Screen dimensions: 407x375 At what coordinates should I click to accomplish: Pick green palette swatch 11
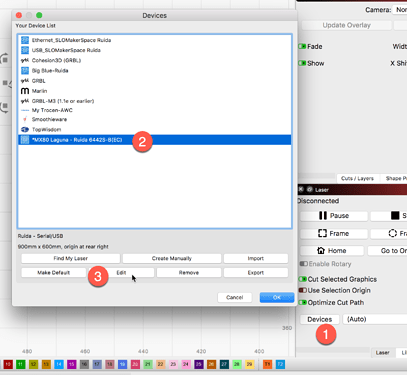[x=21, y=364]
